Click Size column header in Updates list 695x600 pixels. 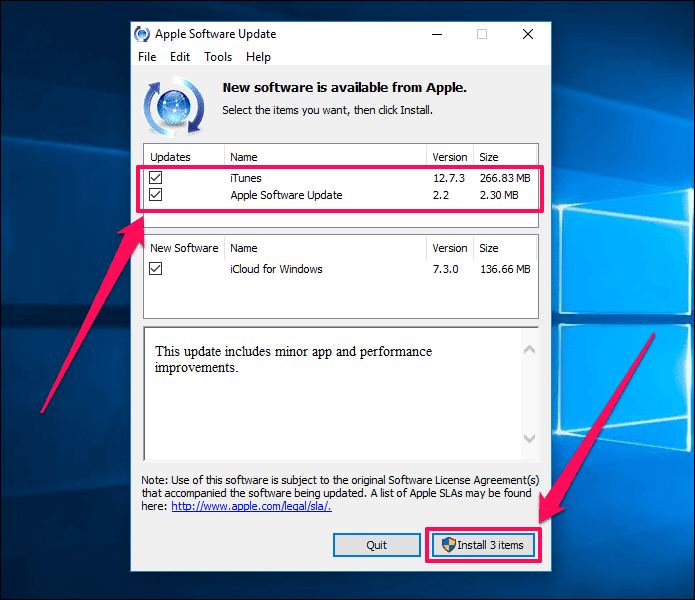pyautogui.click(x=488, y=157)
